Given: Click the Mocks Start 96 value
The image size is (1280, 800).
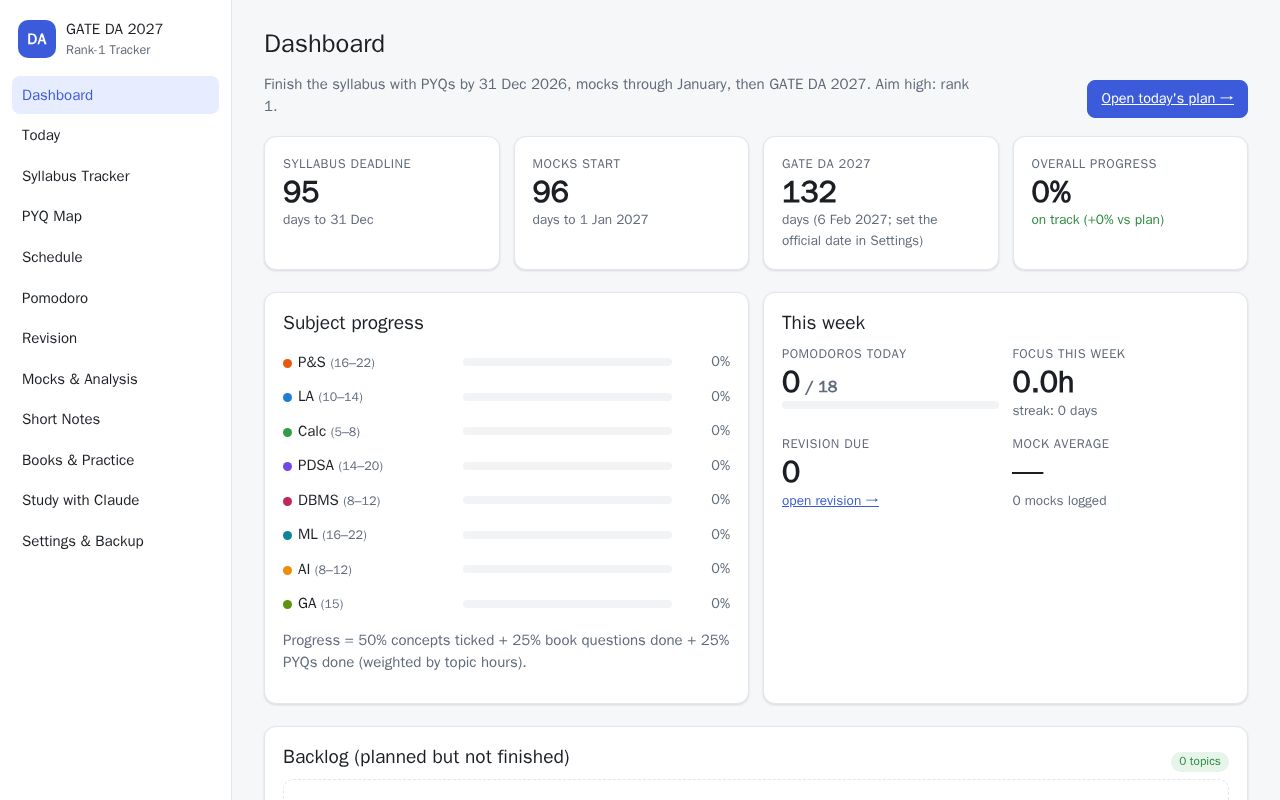Looking at the screenshot, I should (551, 191).
